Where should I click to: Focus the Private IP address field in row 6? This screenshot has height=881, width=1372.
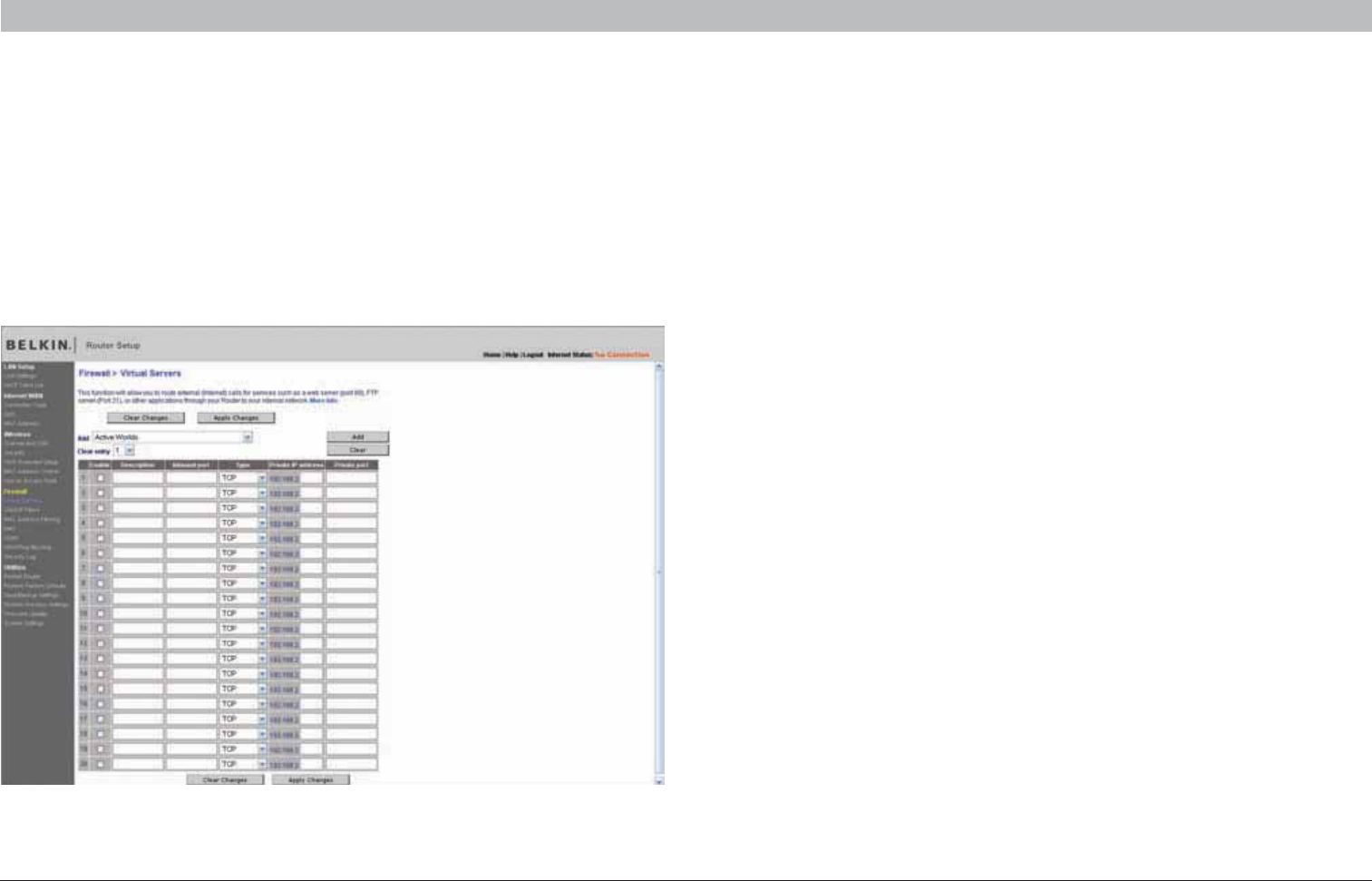311,553
